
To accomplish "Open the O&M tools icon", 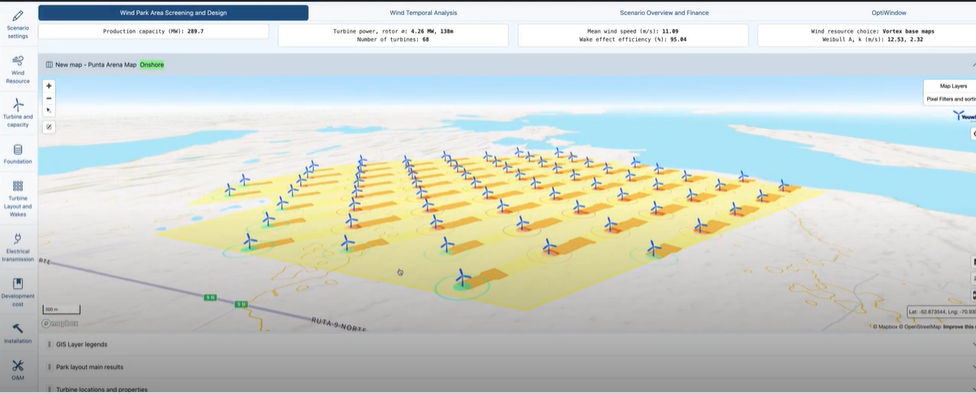I will coord(18,370).
